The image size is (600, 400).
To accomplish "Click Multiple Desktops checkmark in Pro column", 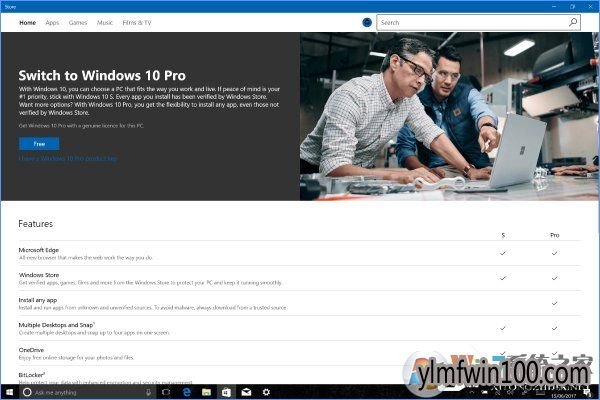I will pyautogui.click(x=554, y=328).
